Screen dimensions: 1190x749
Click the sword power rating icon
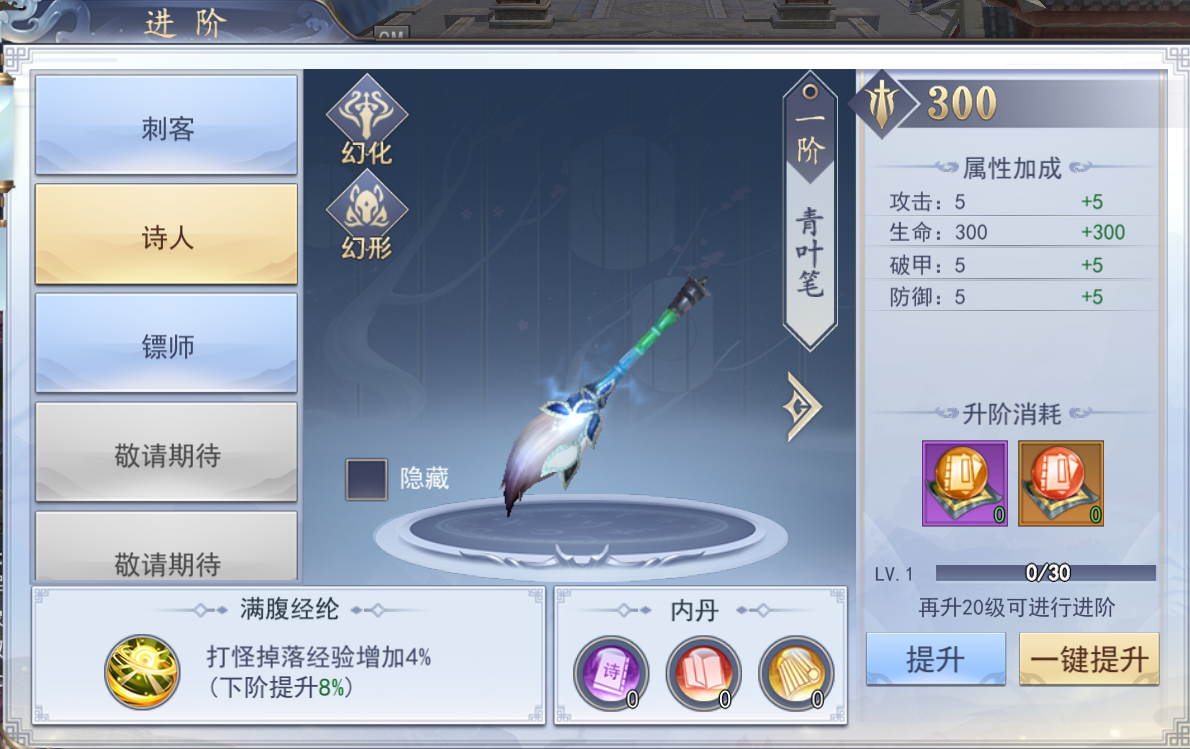(x=881, y=103)
